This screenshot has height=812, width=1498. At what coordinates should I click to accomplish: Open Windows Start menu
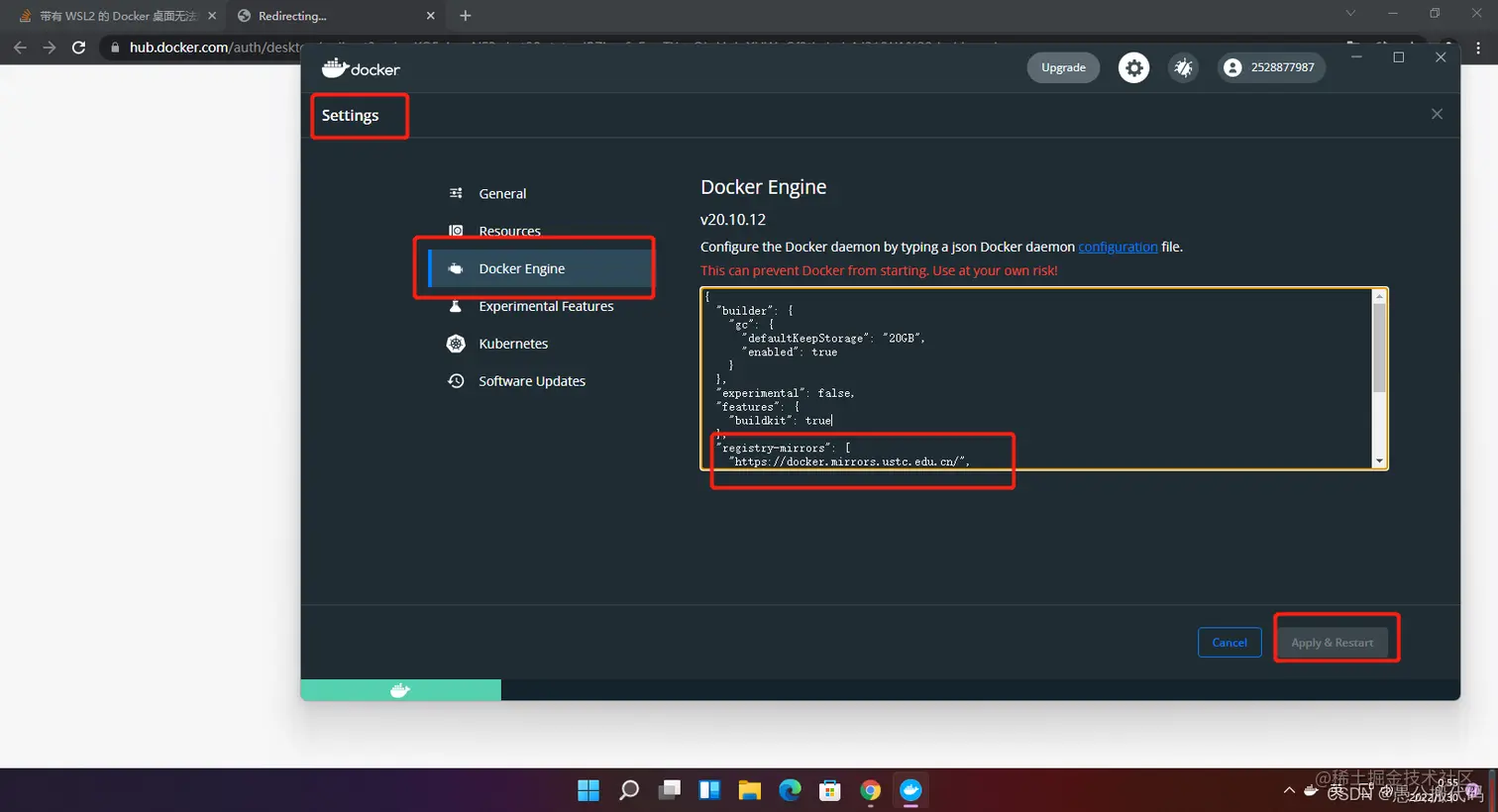588,790
